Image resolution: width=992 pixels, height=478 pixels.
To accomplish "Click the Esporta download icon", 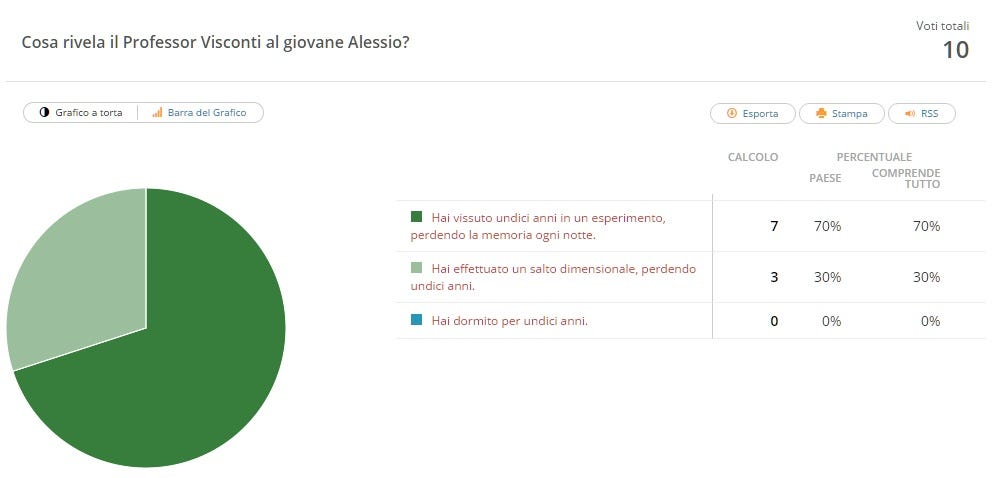I will click(732, 113).
